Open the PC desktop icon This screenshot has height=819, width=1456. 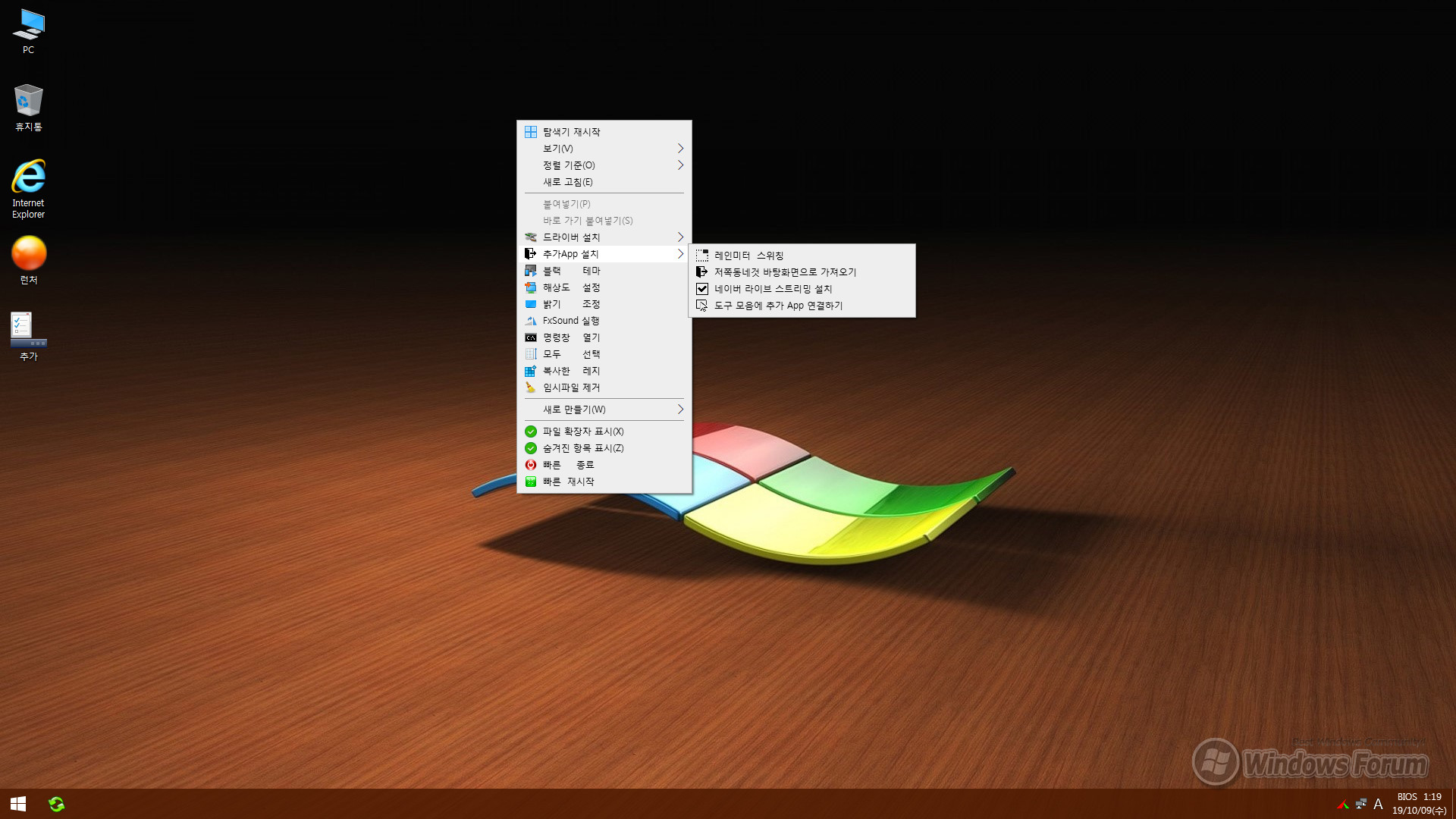click(28, 31)
